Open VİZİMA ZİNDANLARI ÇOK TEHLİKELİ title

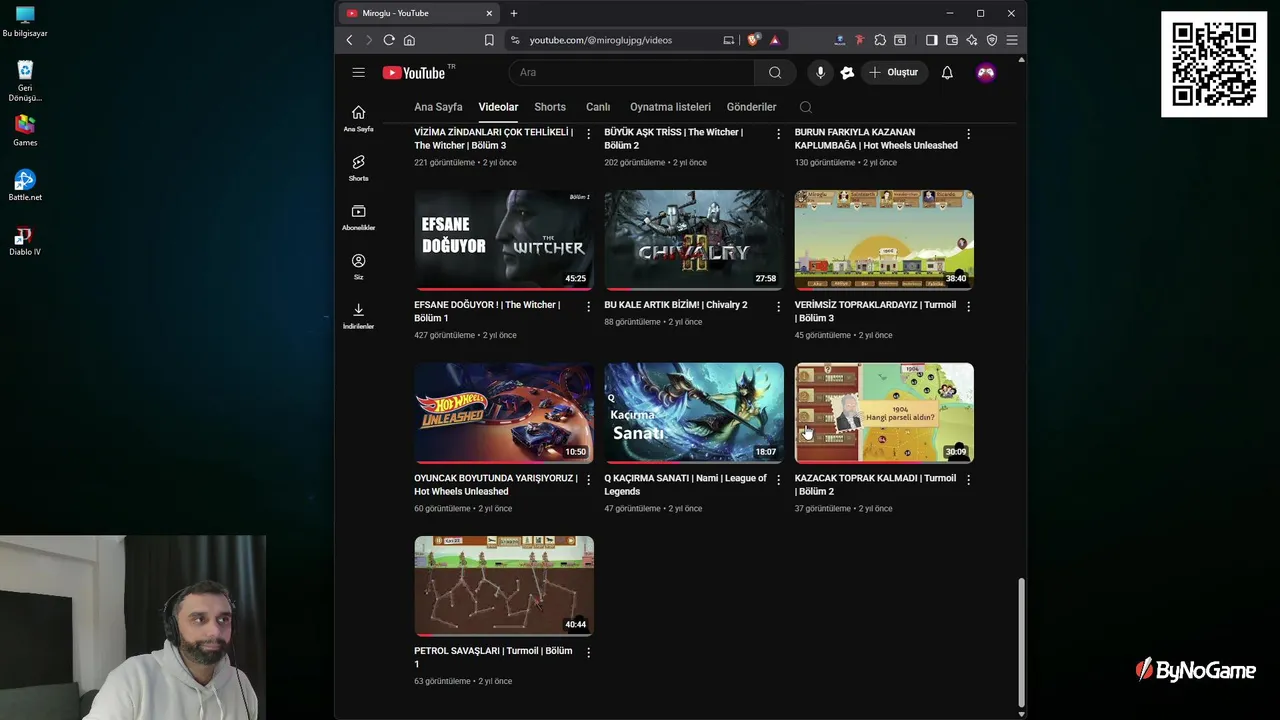point(494,138)
